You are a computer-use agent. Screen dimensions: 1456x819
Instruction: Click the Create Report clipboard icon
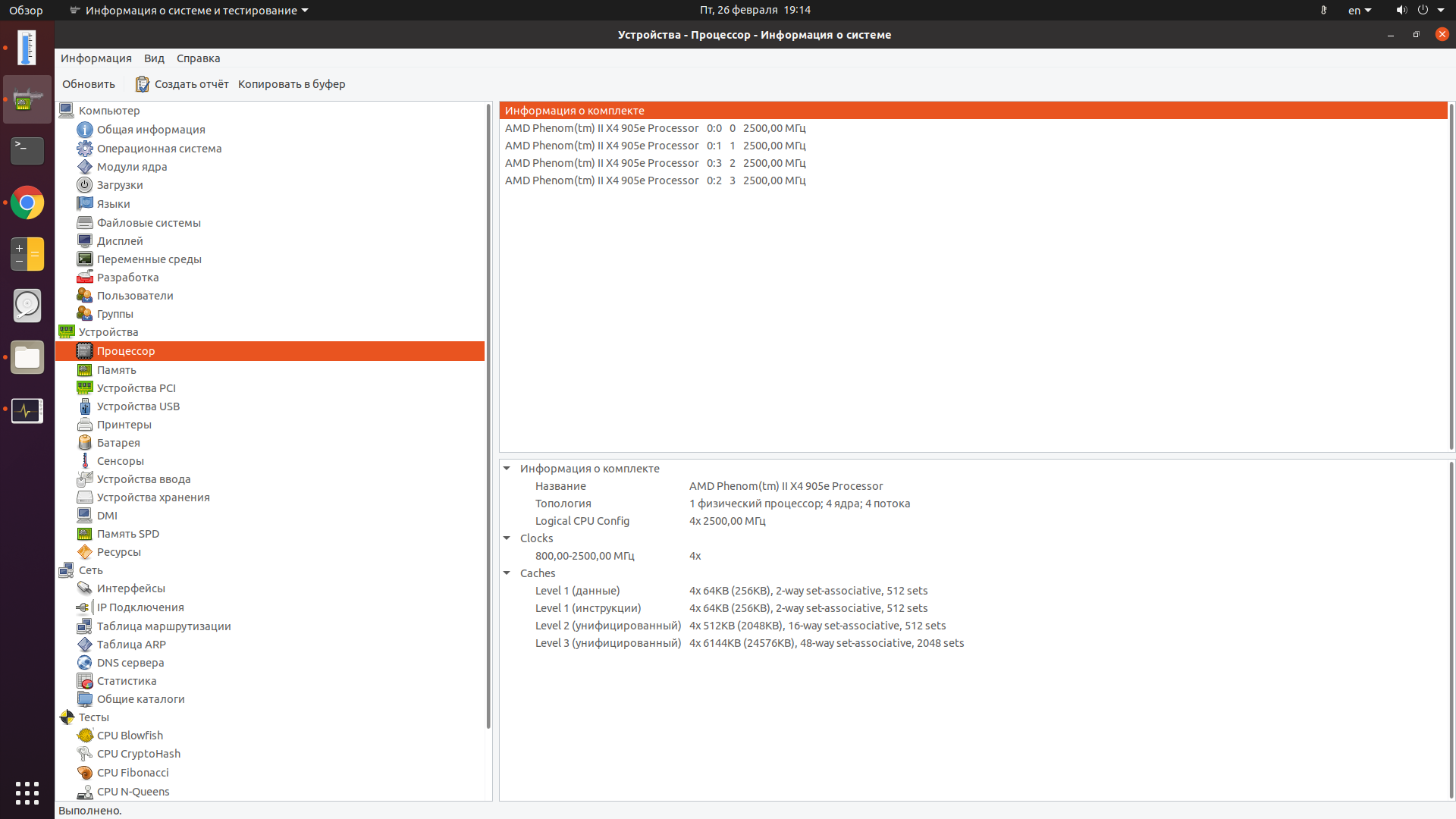click(x=142, y=84)
